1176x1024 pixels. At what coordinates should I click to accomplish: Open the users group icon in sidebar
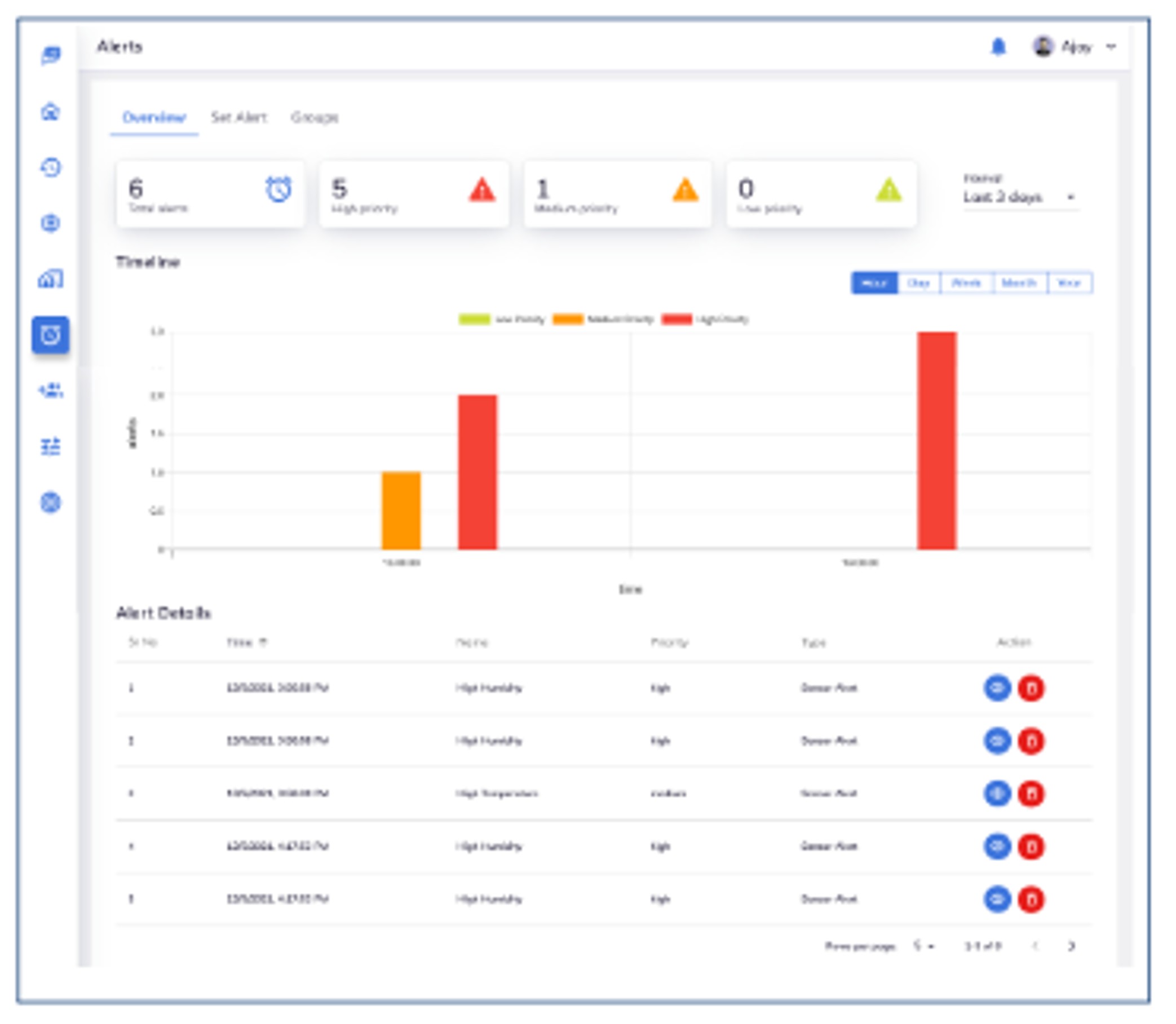click(50, 391)
